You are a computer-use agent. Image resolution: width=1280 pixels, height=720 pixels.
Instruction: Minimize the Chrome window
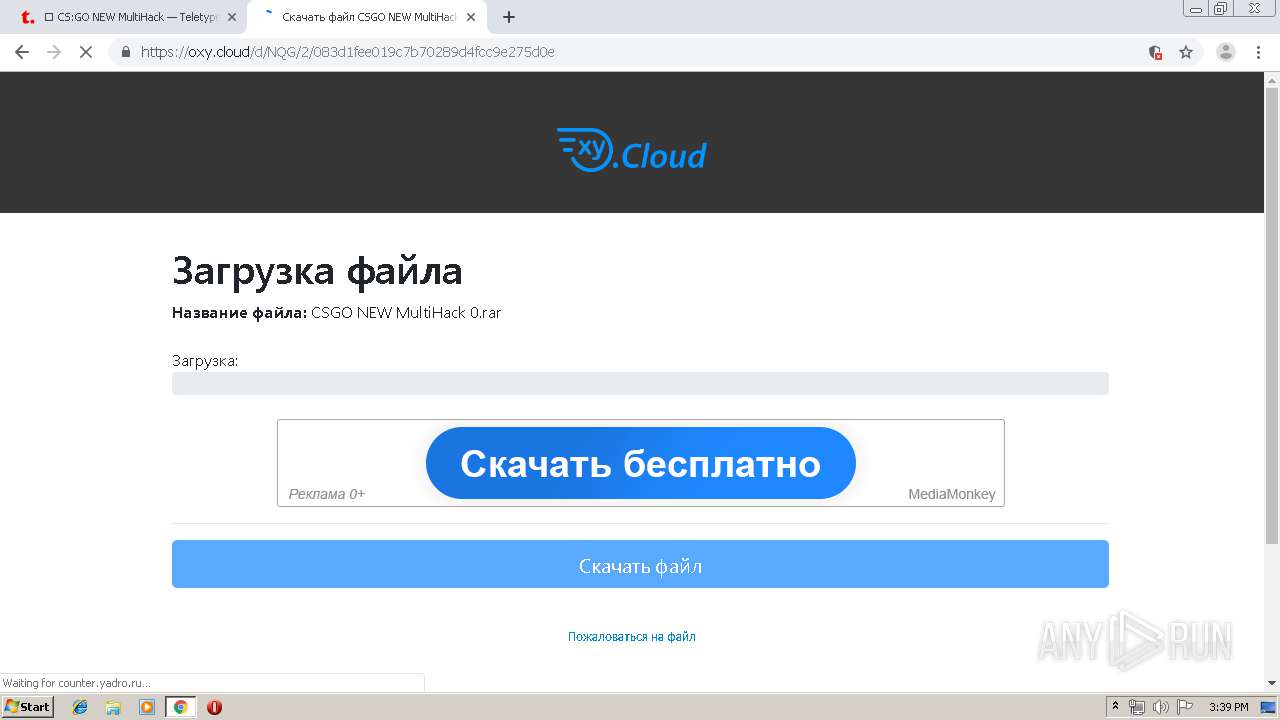point(1196,8)
